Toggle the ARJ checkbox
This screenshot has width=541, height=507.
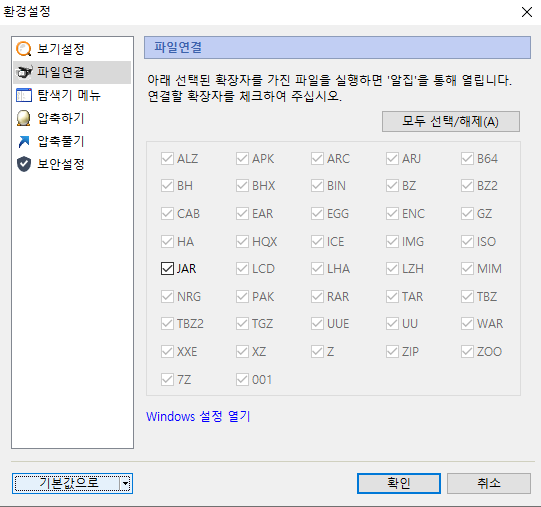pos(392,159)
